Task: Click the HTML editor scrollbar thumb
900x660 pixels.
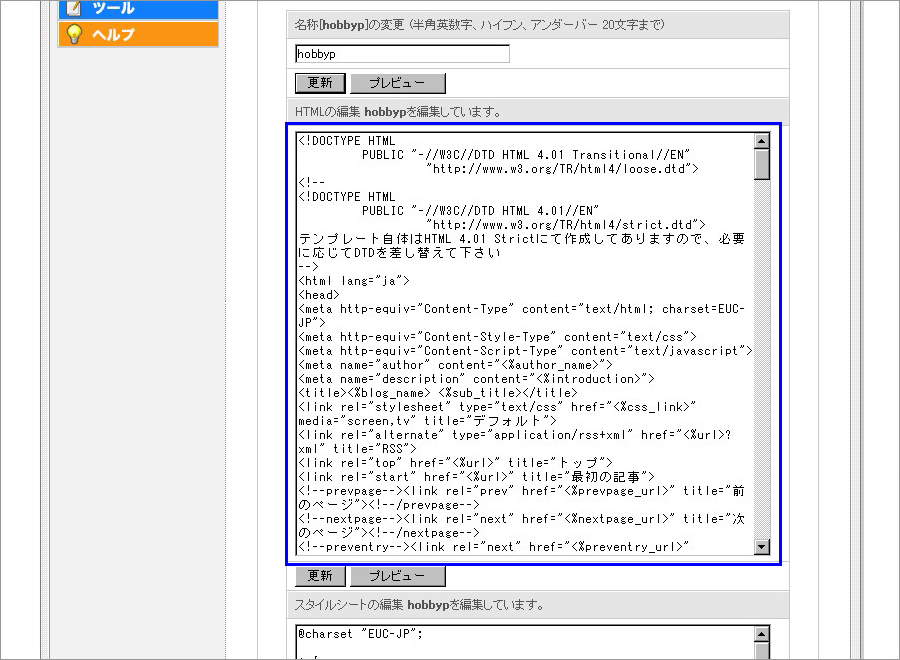Action: click(762, 165)
